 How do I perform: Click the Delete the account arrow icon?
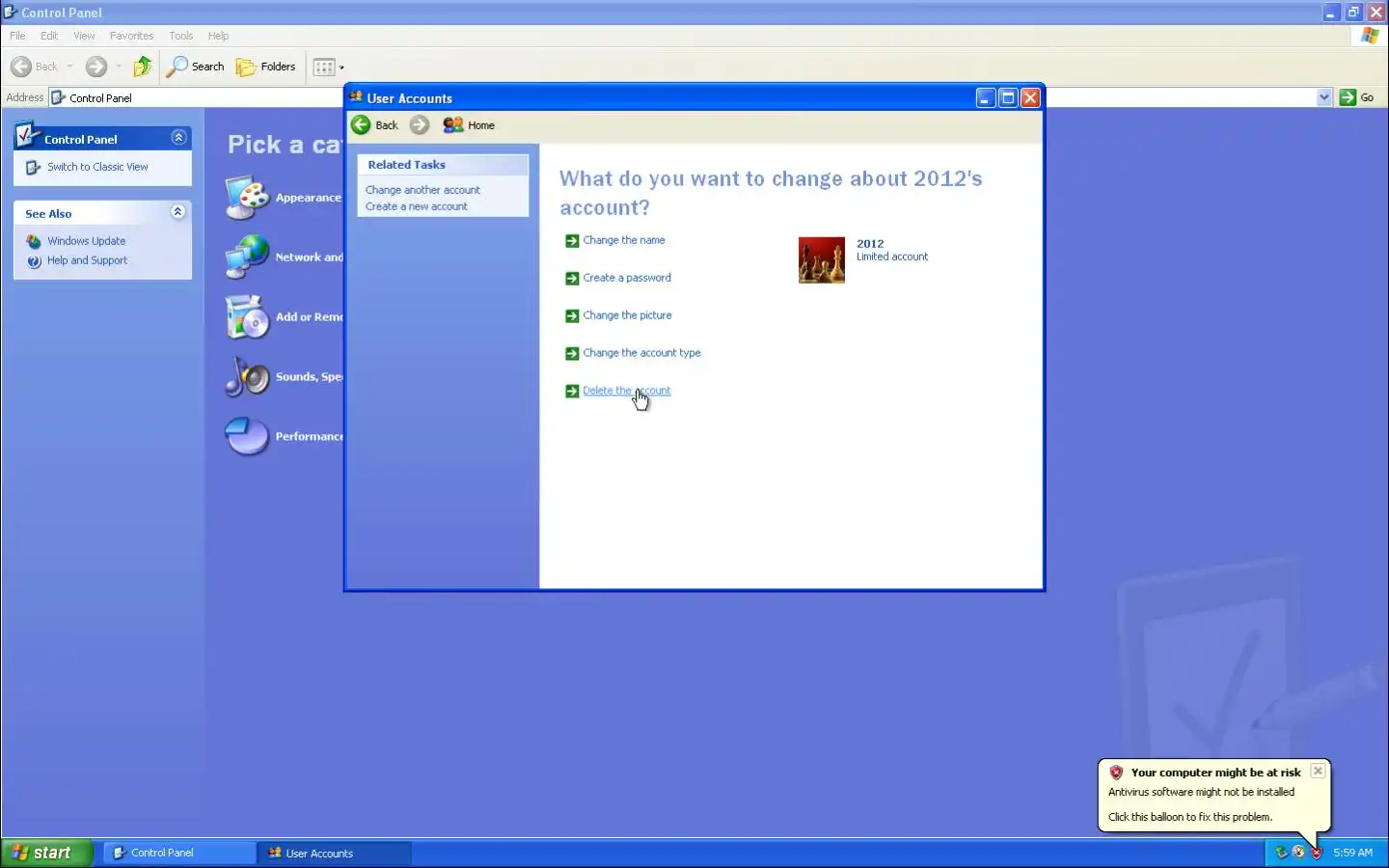(572, 392)
